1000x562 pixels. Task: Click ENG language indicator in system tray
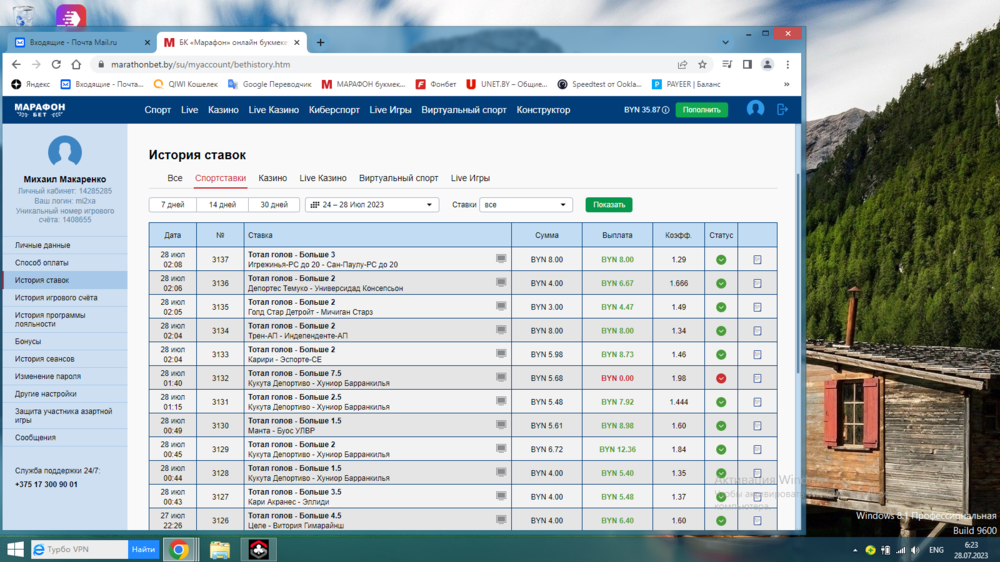coord(936,550)
